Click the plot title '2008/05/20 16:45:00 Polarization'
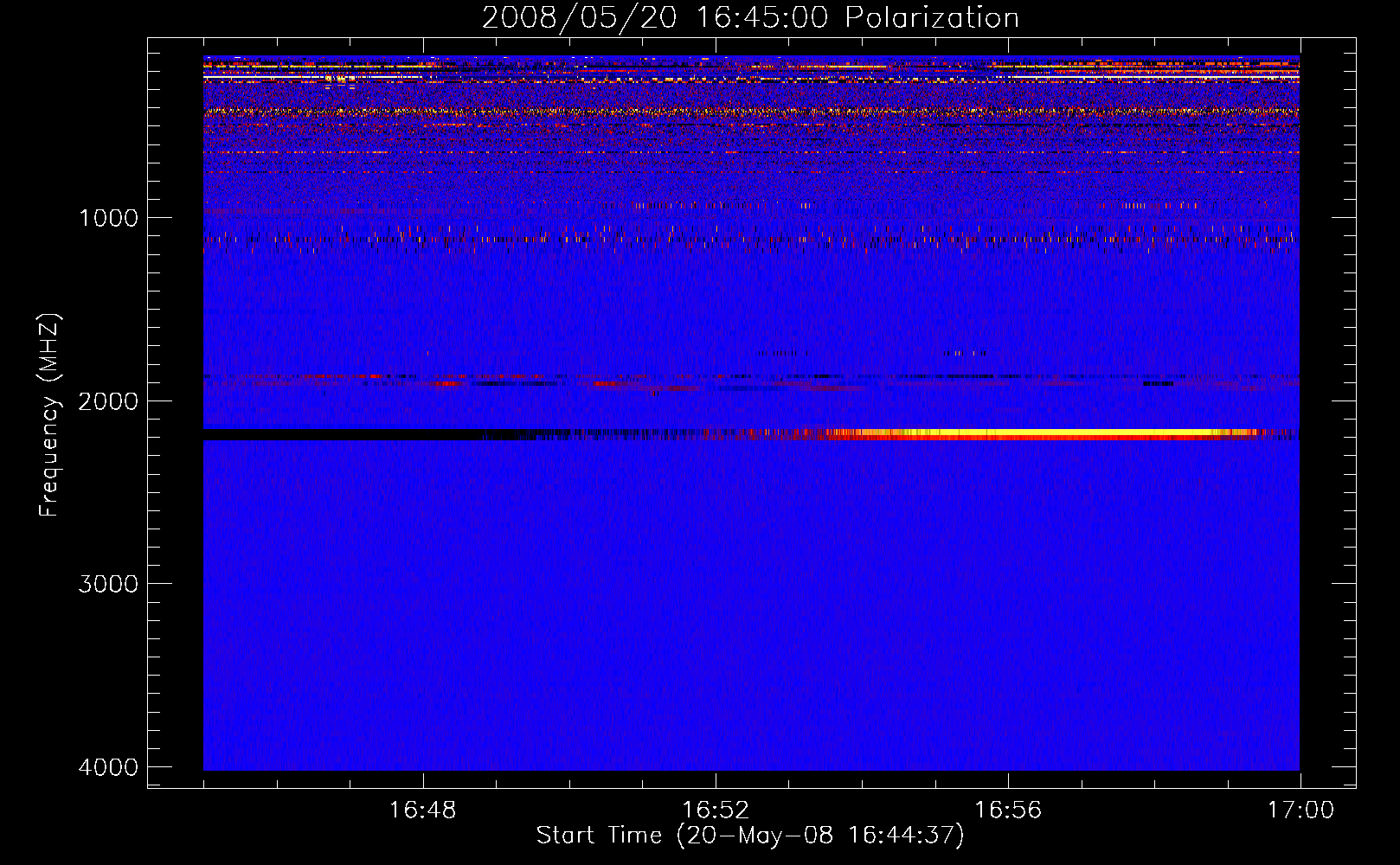 coord(750,17)
